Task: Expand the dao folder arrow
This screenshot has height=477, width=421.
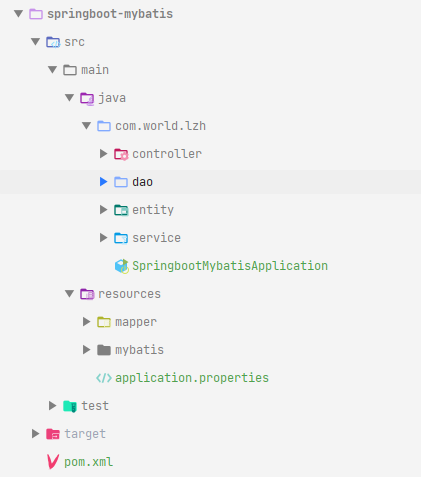Action: pos(104,182)
